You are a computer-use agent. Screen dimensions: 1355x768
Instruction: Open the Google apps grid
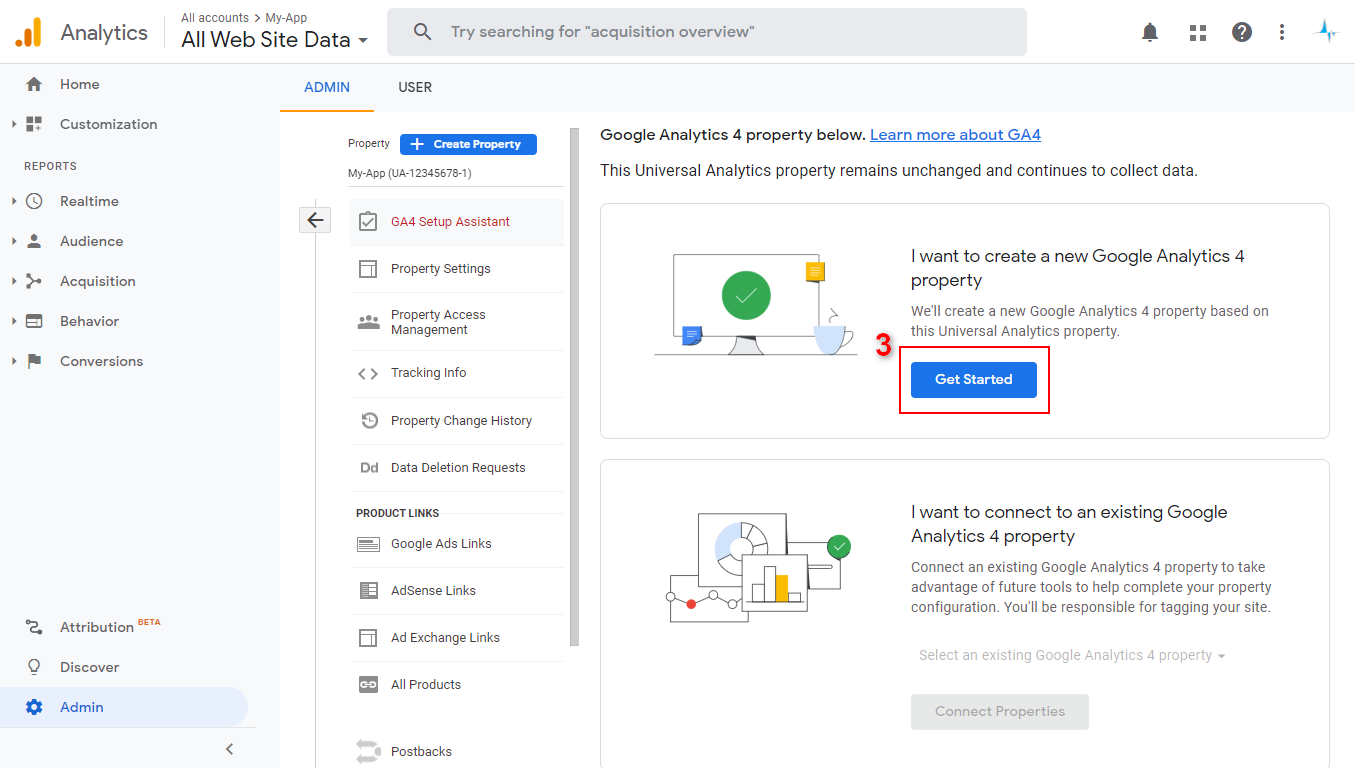pos(1198,32)
